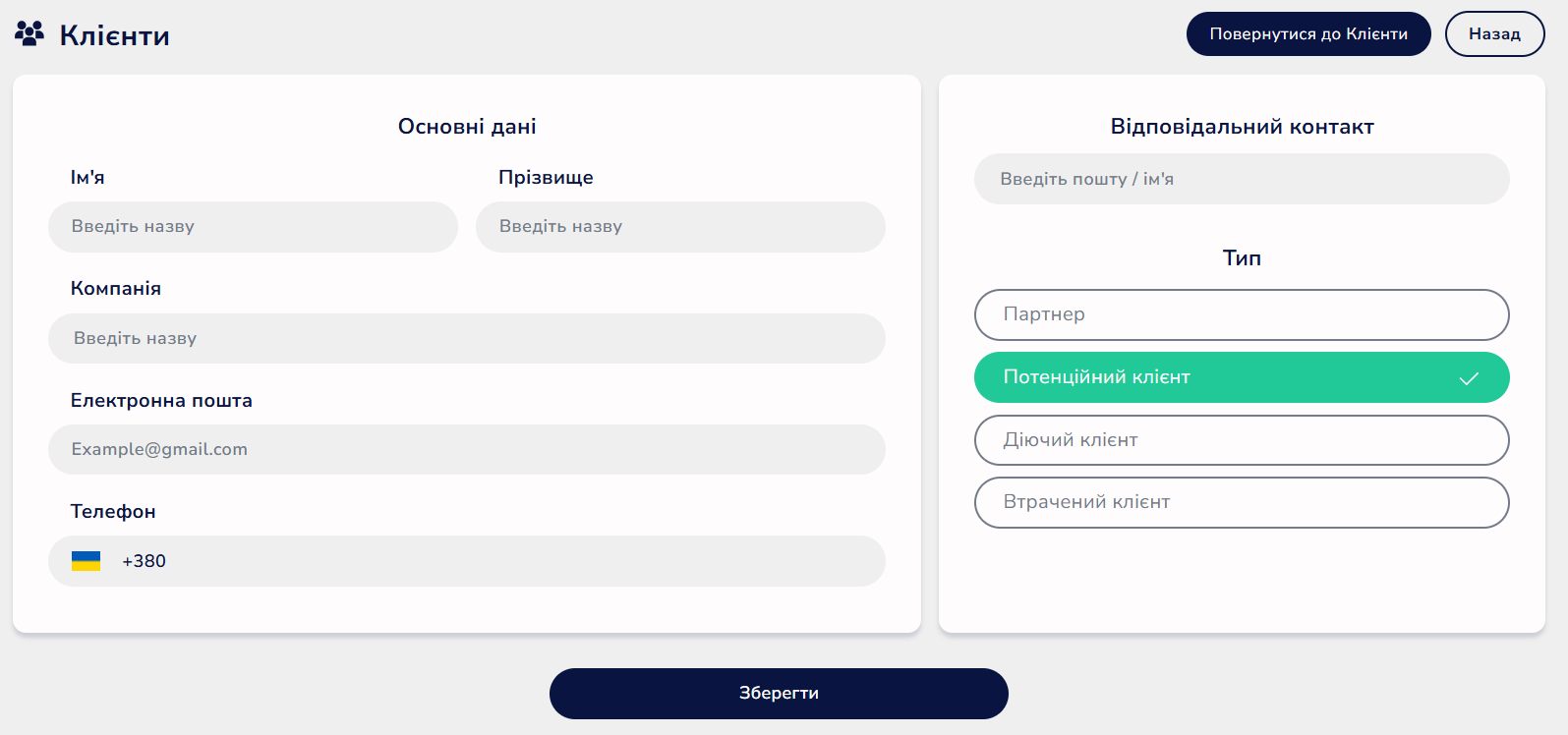Click Повернутися до Клієнти button
The image size is (1568, 735).
coord(1308,33)
